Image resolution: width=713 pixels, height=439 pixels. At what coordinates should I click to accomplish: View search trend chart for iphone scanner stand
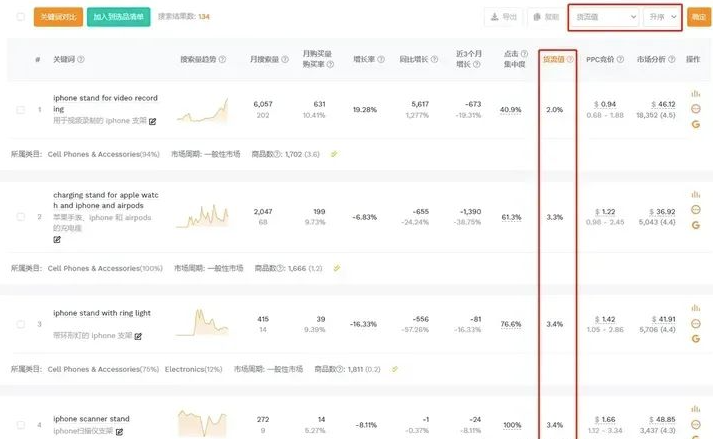pos(202,423)
